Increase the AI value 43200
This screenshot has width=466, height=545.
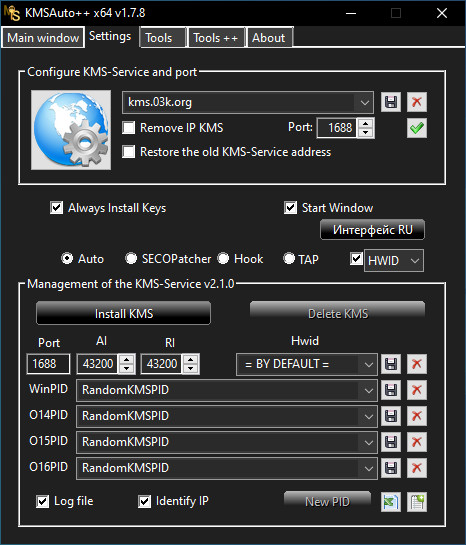[126, 360]
